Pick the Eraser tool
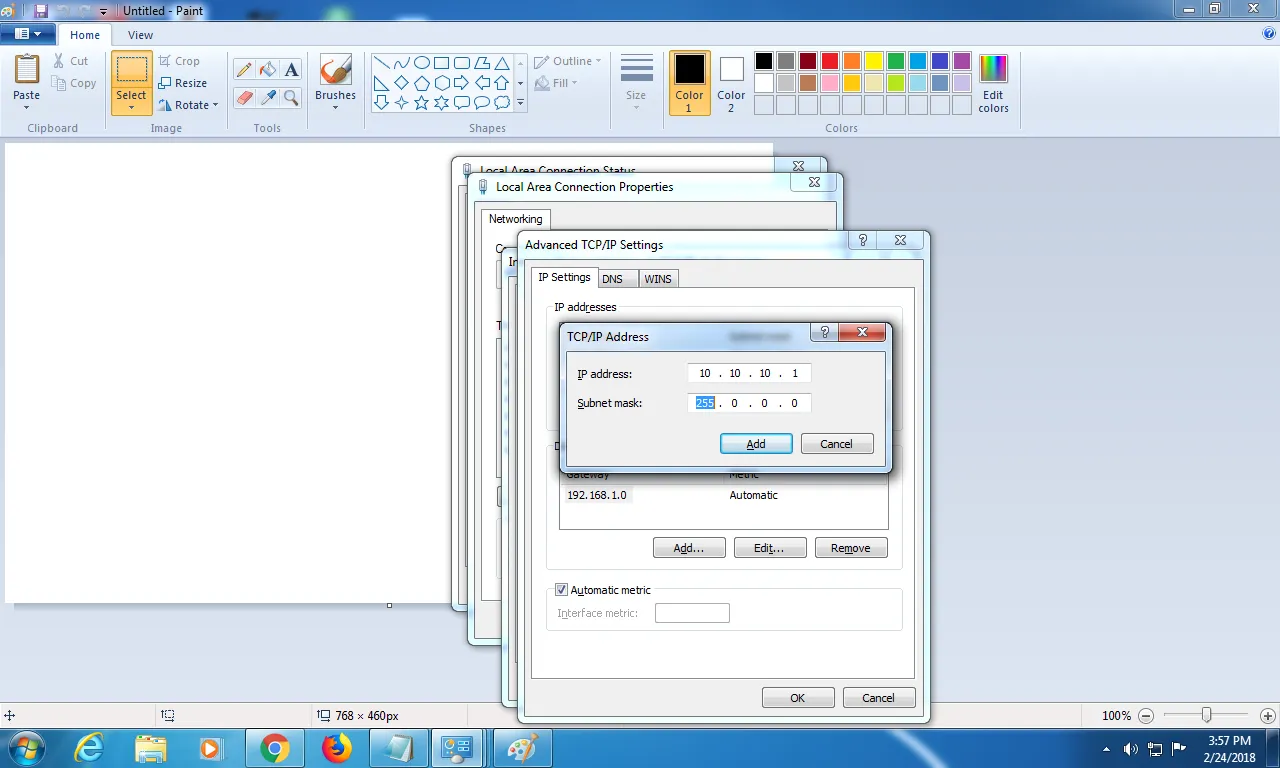The height and width of the screenshot is (768, 1280). point(243,97)
